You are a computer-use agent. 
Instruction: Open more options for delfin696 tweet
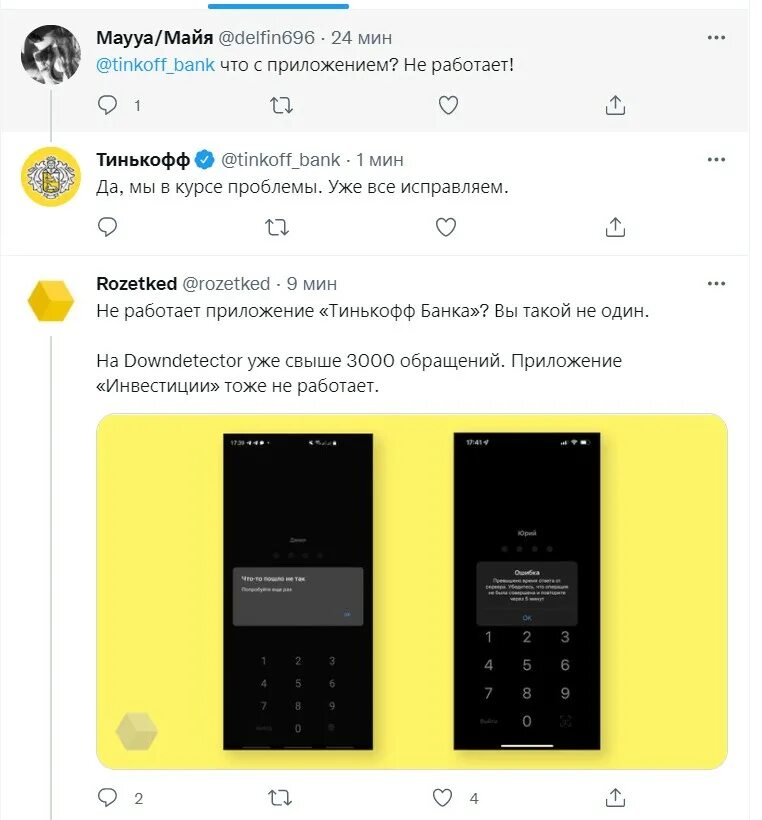[x=716, y=38]
